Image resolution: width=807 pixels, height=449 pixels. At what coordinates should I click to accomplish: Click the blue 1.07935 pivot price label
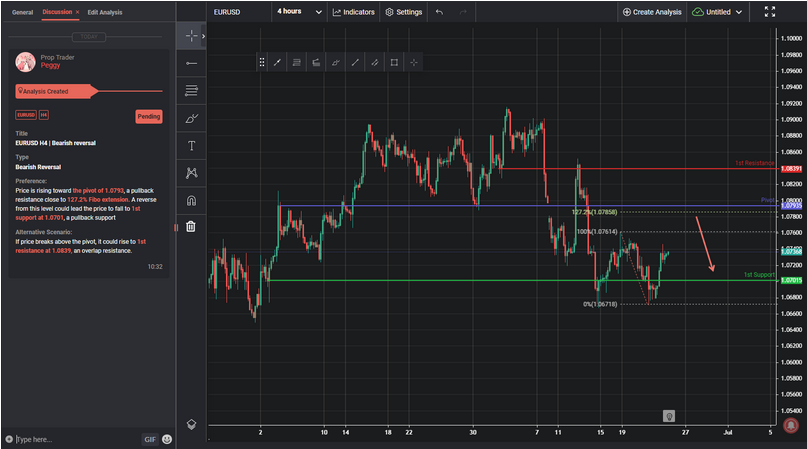(x=791, y=206)
